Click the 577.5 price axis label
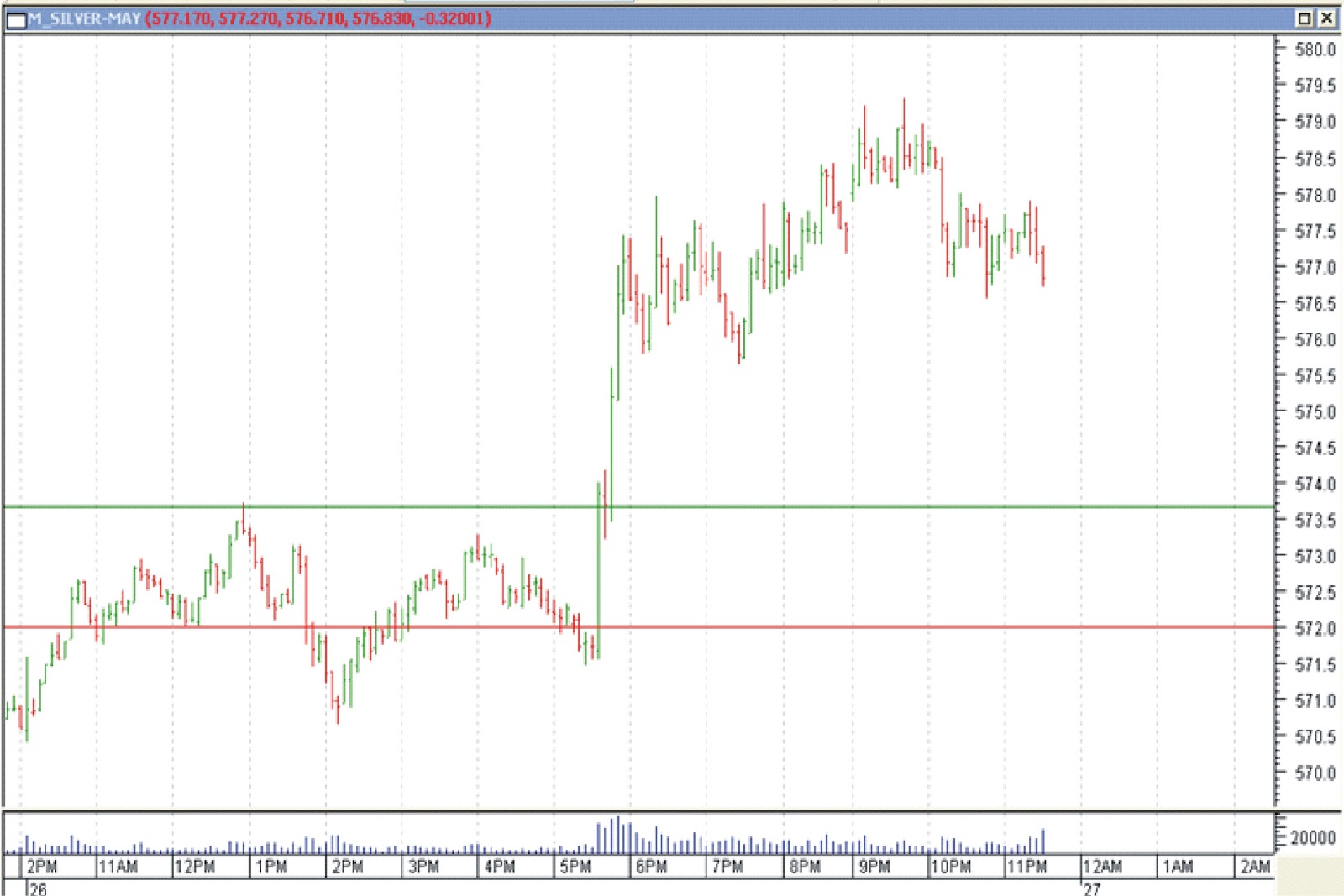1344x896 pixels. tap(1315, 231)
